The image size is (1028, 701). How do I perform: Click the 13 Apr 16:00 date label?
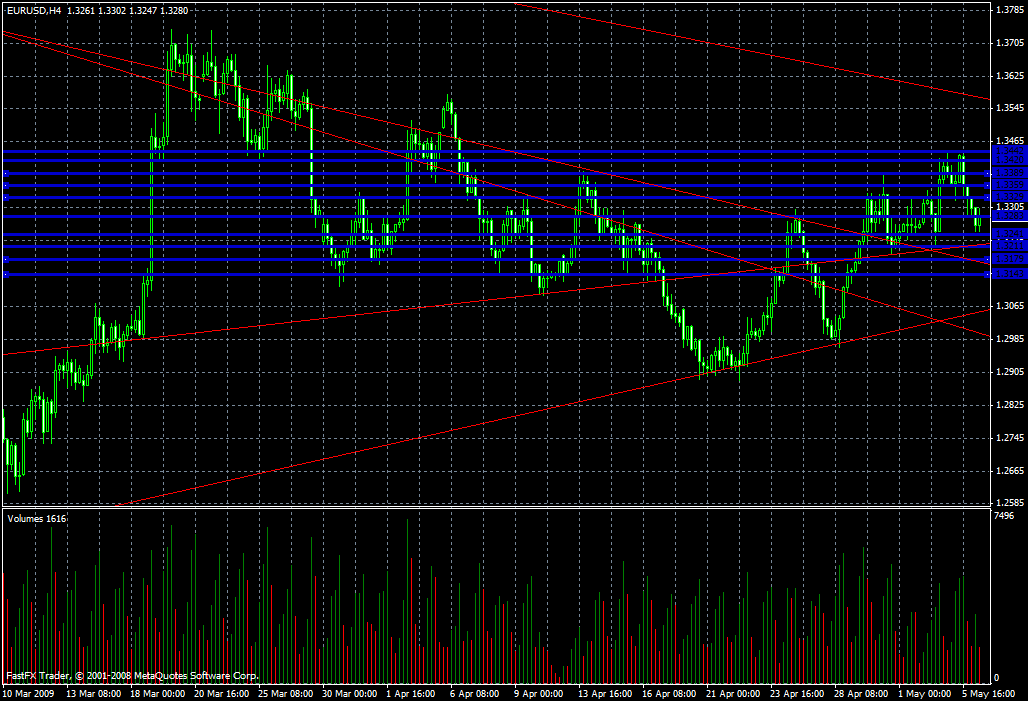pyautogui.click(x=605, y=694)
